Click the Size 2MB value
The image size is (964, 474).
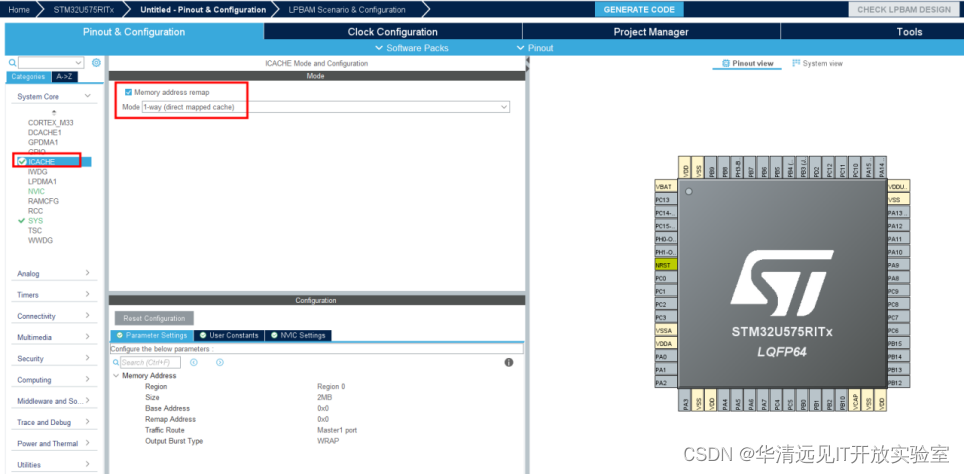tap(325, 397)
